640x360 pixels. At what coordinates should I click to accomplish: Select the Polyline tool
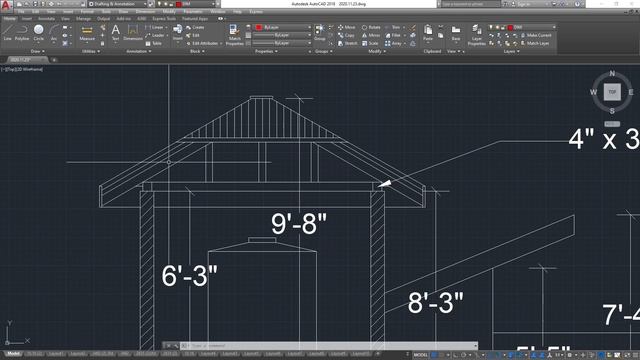click(22, 32)
